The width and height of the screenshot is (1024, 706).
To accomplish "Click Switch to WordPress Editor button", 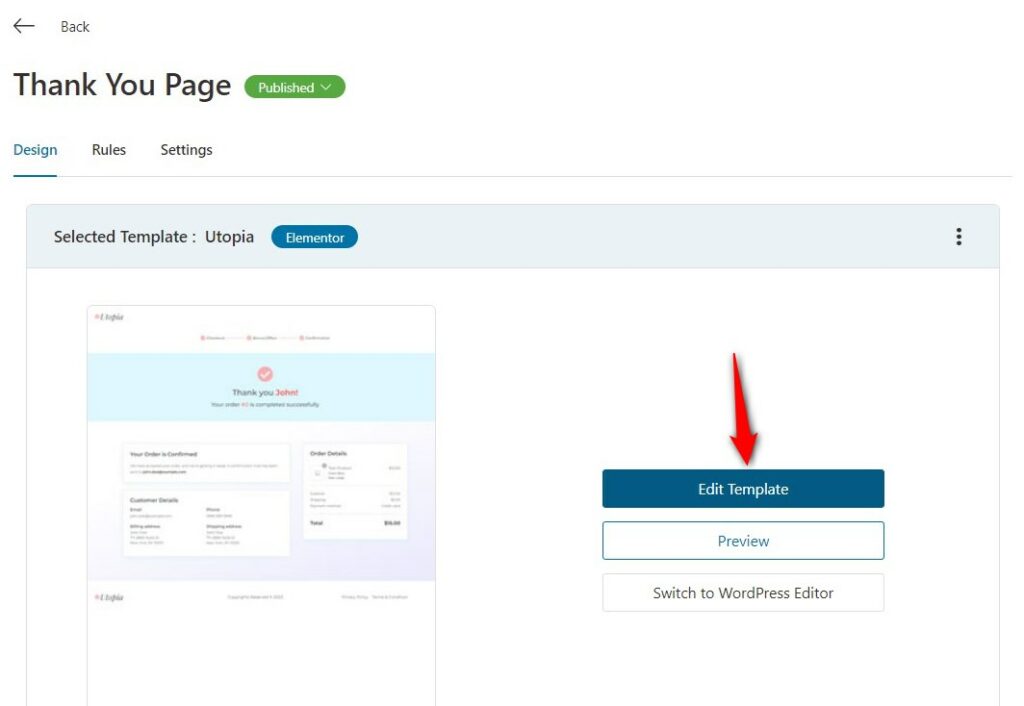I will click(743, 592).
